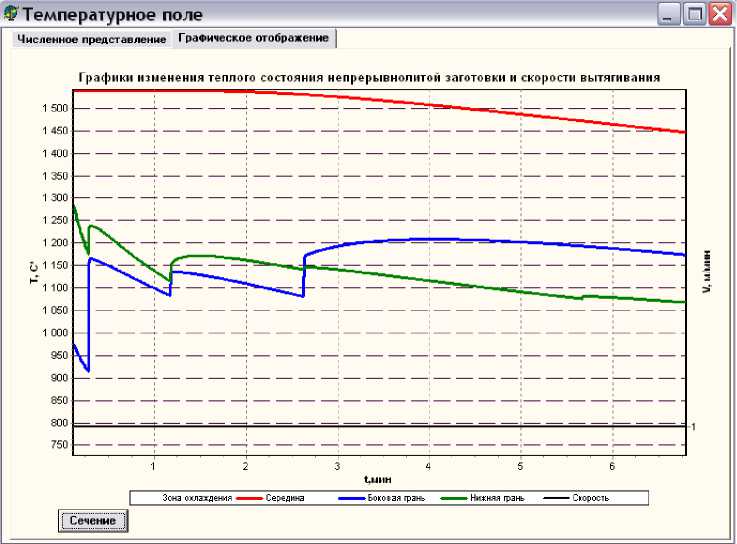Click the app icon in title bar
The image size is (737, 544).
tap(10, 14)
